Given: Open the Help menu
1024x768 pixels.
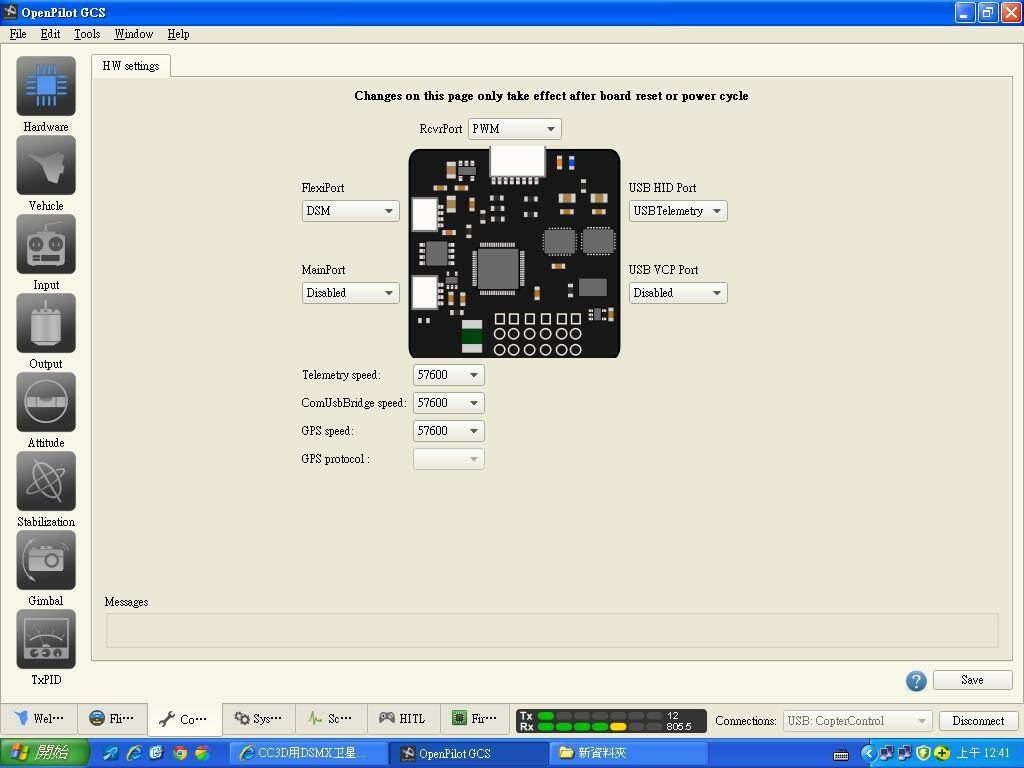Looking at the screenshot, I should click(x=178, y=34).
